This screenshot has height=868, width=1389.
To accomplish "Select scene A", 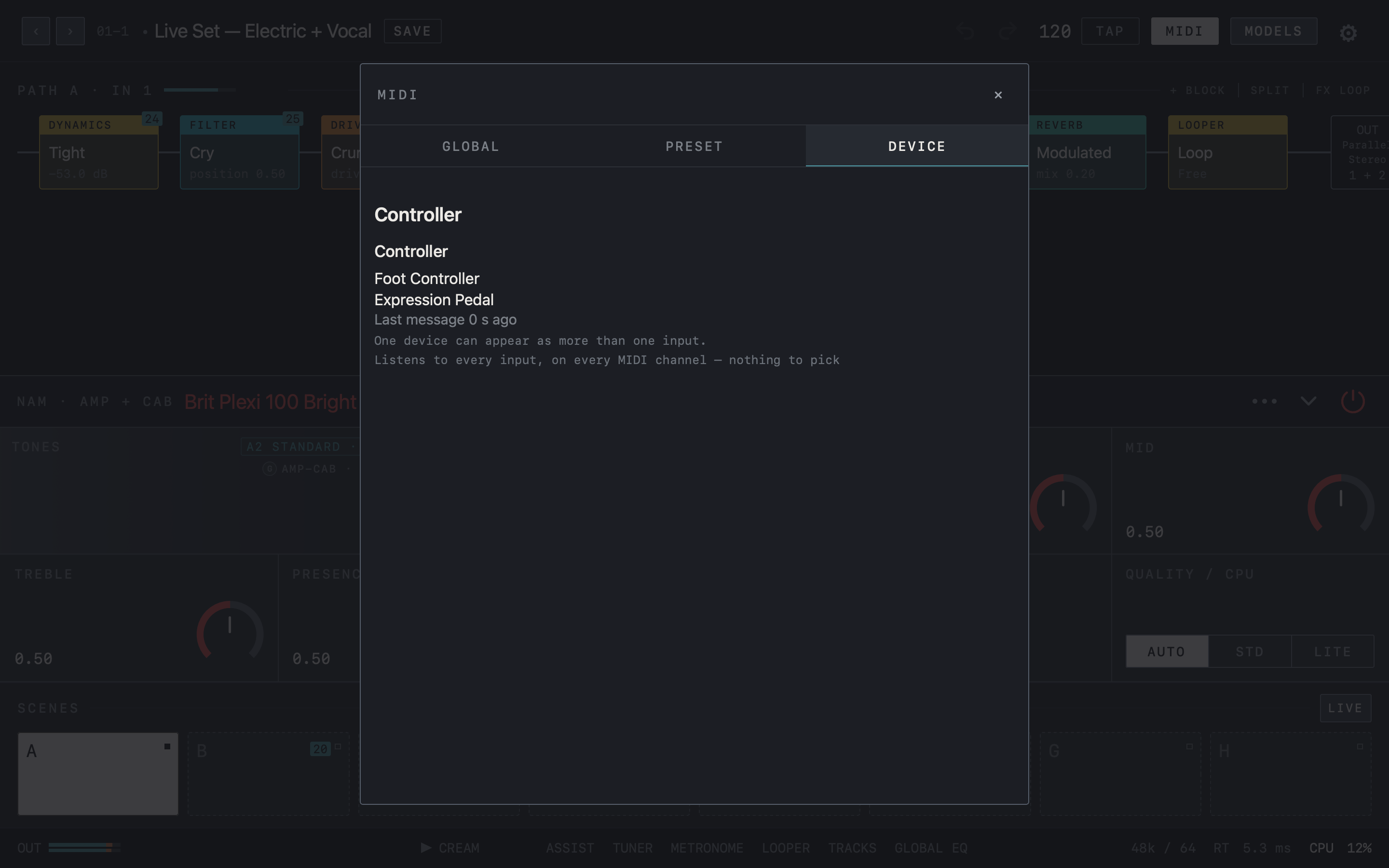I will [98, 773].
